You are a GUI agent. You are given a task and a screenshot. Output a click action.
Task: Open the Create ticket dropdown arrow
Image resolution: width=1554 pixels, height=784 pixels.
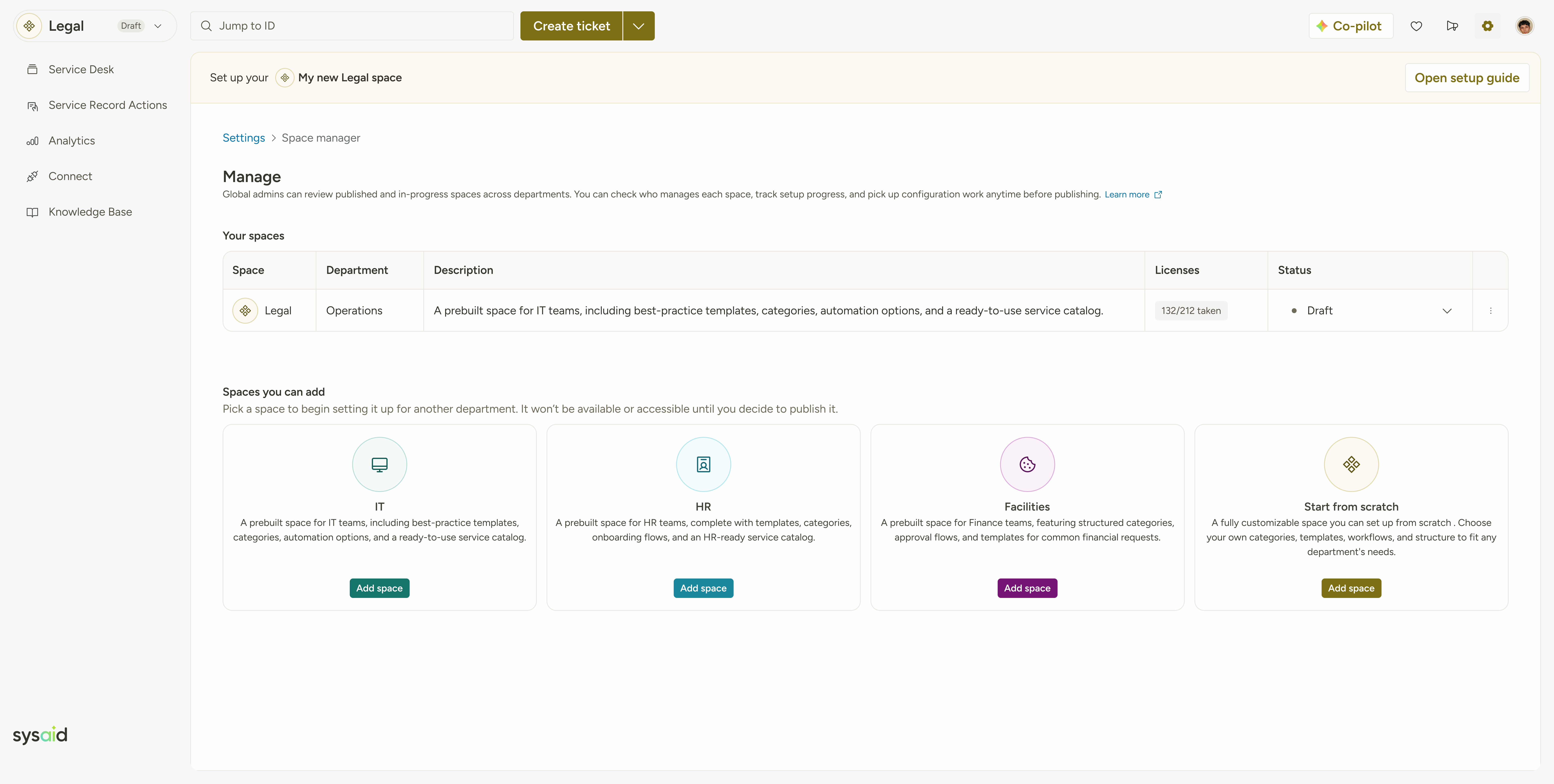[x=638, y=26]
